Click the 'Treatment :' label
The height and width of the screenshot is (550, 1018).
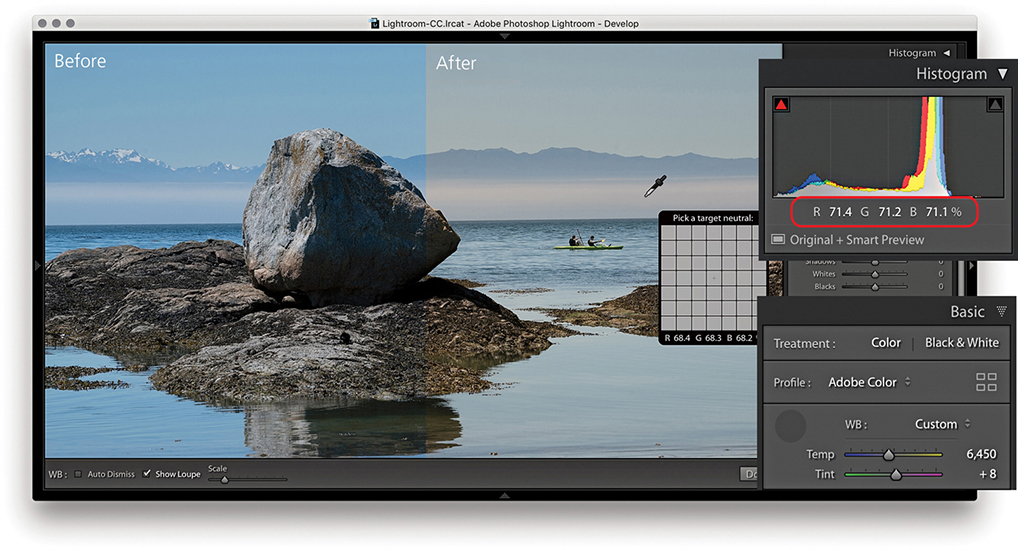pos(804,344)
